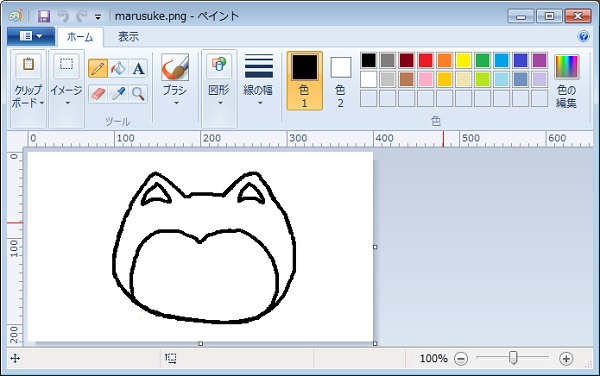Screen dimensions: 600x376
Task: Click the selection size icon in status bar
Action: coord(171,358)
